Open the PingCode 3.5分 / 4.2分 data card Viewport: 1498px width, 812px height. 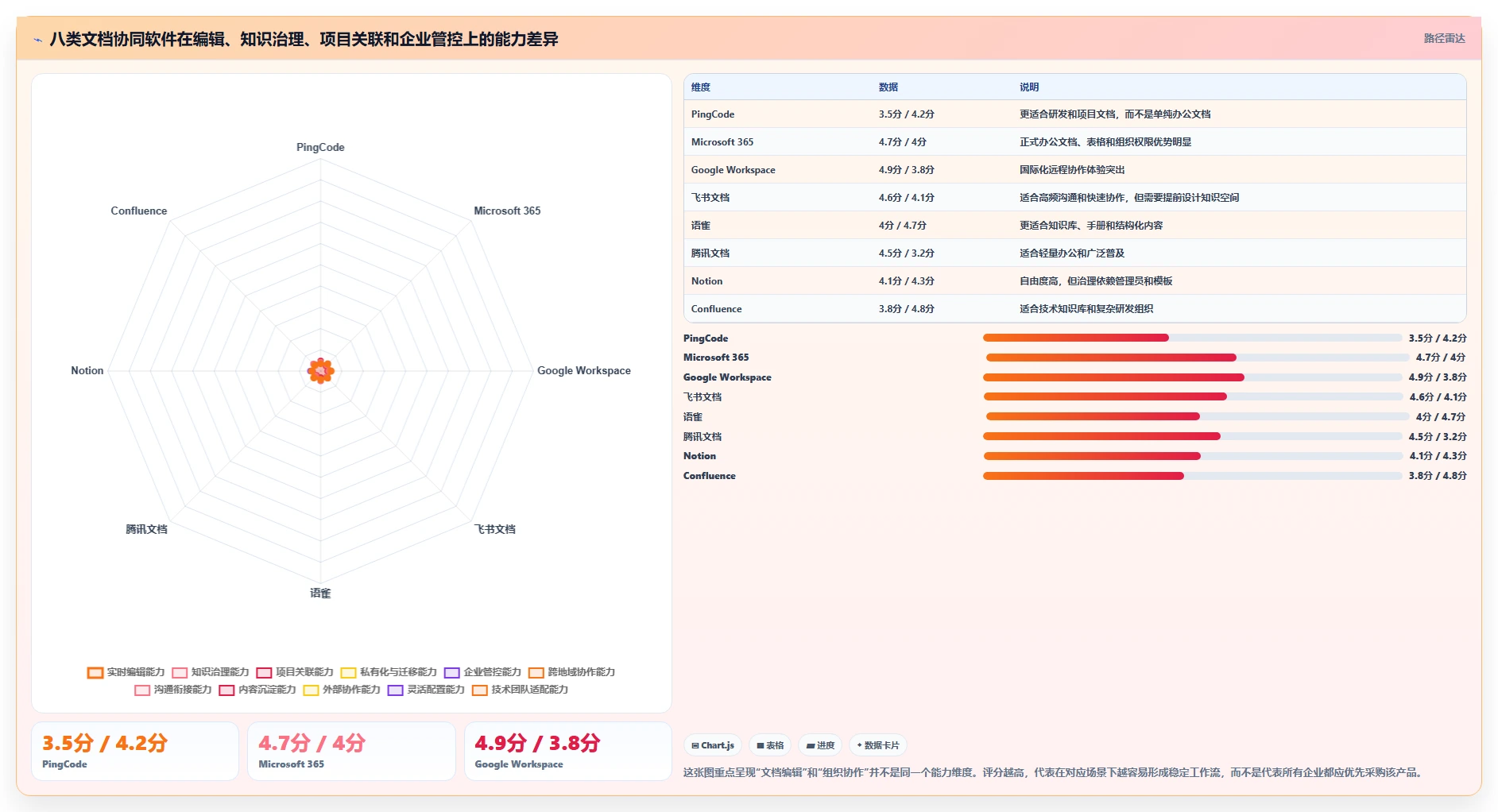click(x=135, y=751)
